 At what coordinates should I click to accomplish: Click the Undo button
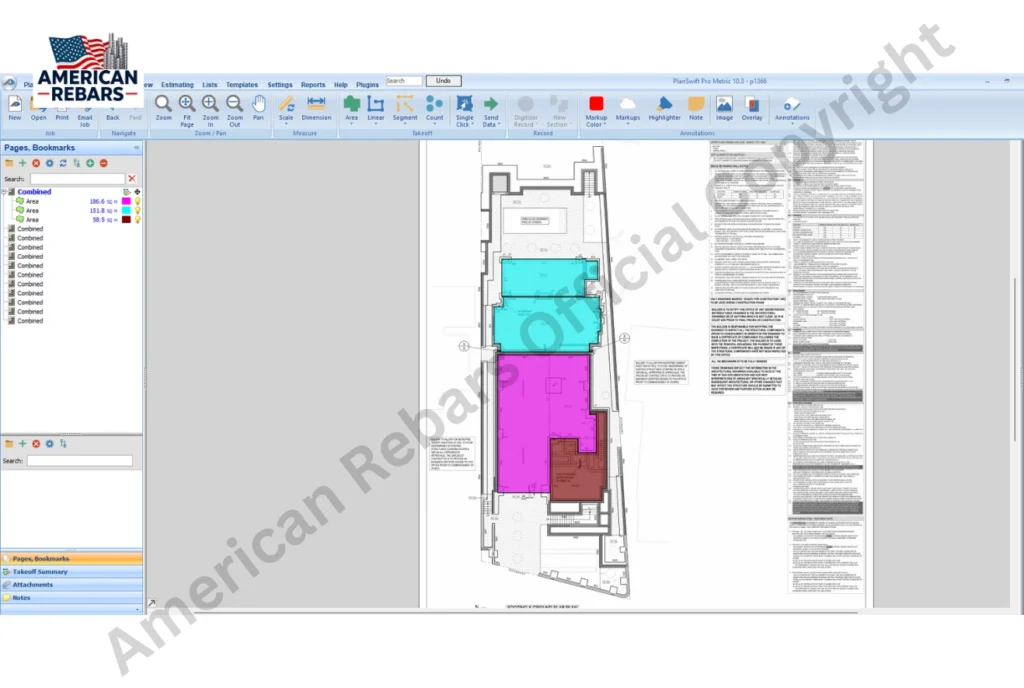pos(443,81)
